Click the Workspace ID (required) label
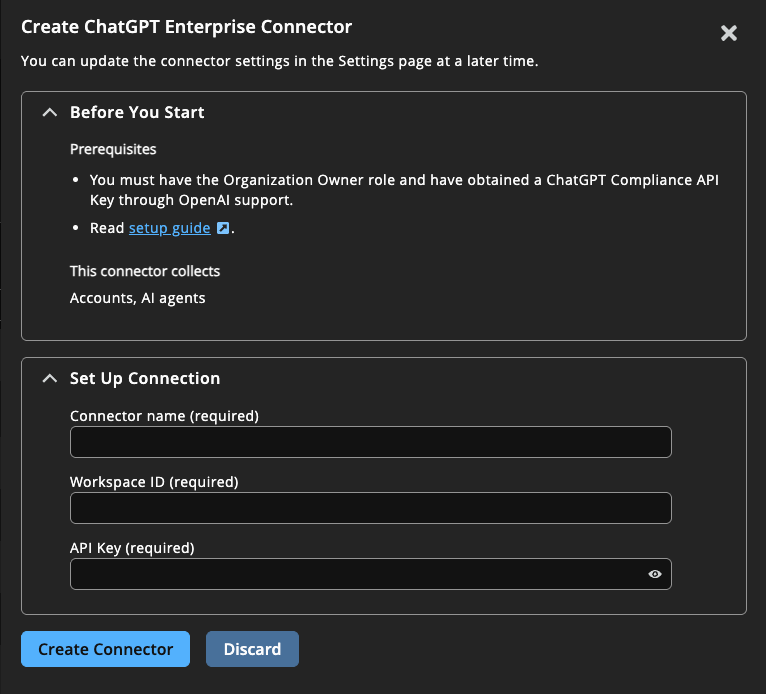Screen dimensions: 766x694 point(154,481)
